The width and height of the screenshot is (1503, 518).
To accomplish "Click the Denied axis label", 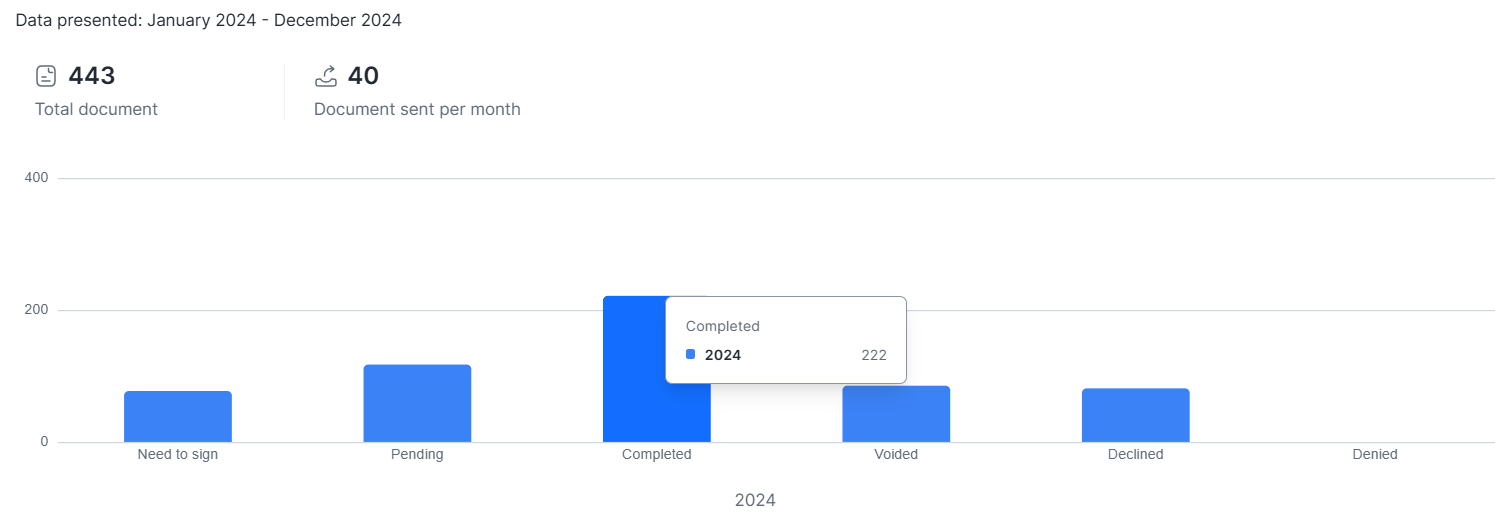I will 1375,454.
